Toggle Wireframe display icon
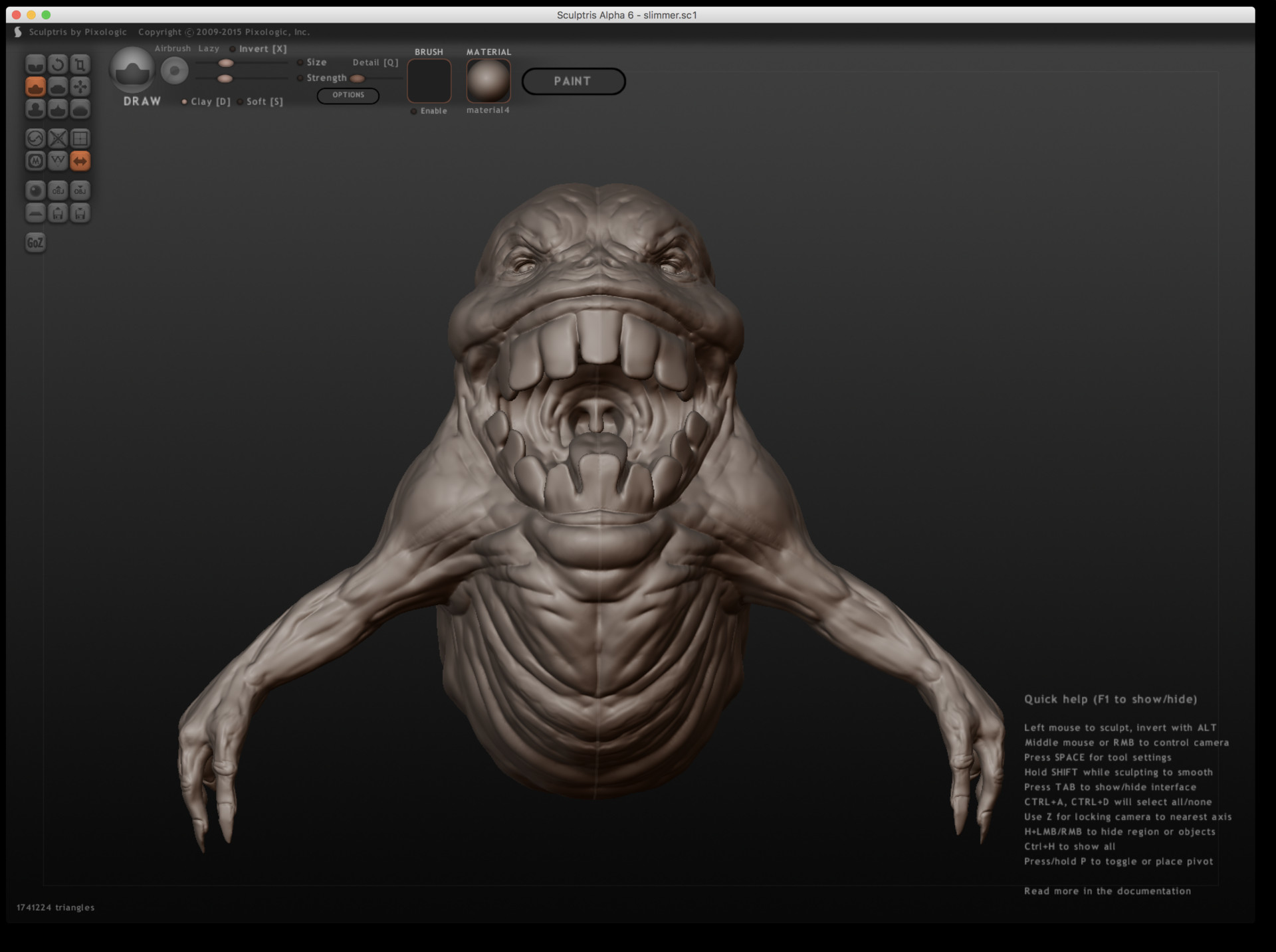The height and width of the screenshot is (952, 1276). point(58,161)
